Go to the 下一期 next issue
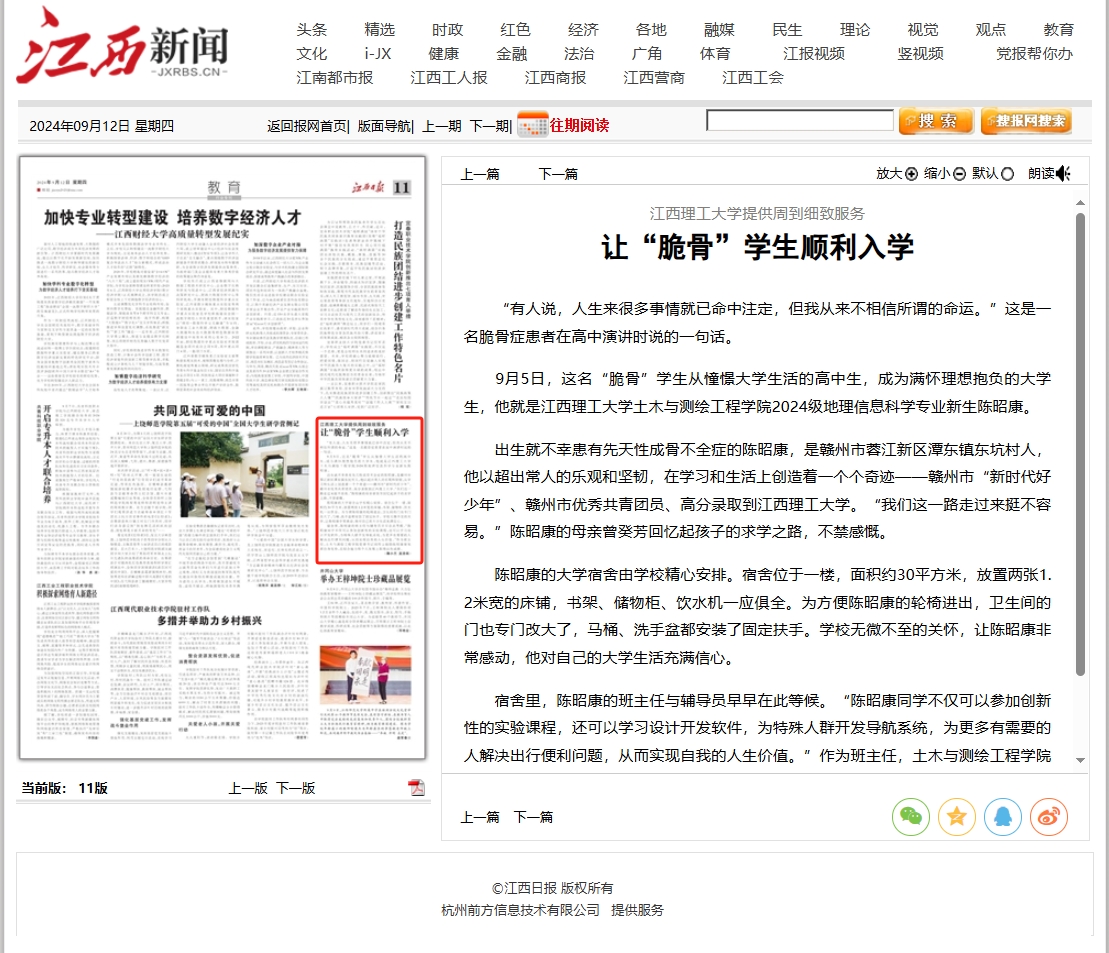1109x953 pixels. pos(489,126)
